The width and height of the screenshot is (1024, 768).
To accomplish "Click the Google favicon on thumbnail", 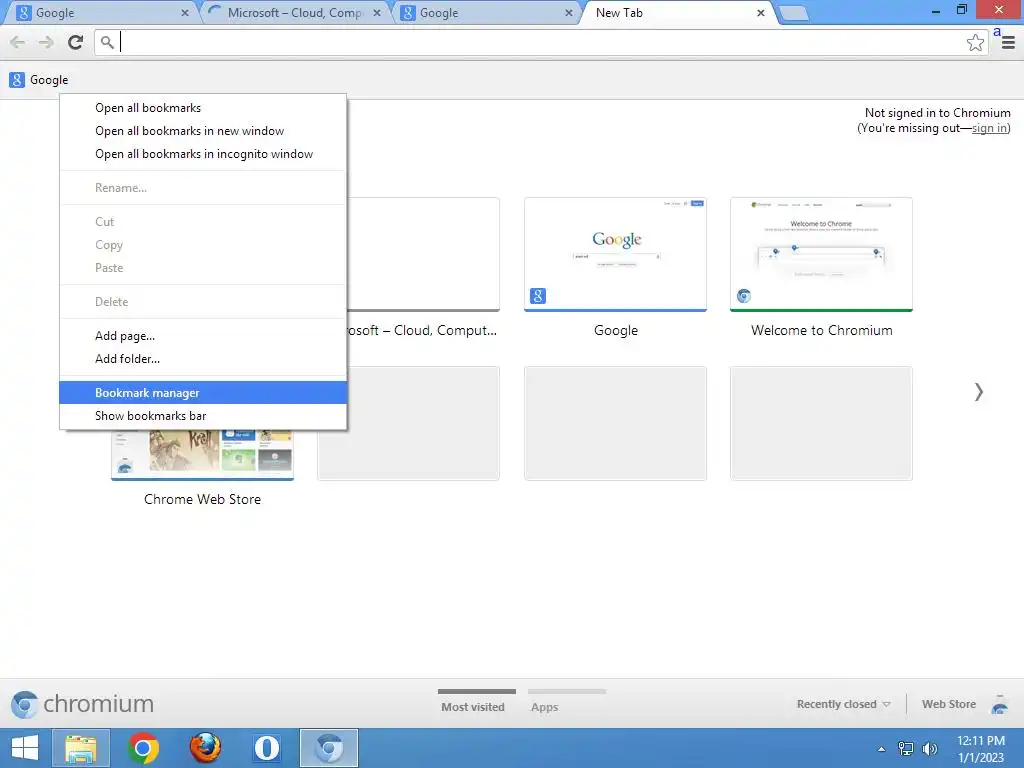I will coord(537,296).
